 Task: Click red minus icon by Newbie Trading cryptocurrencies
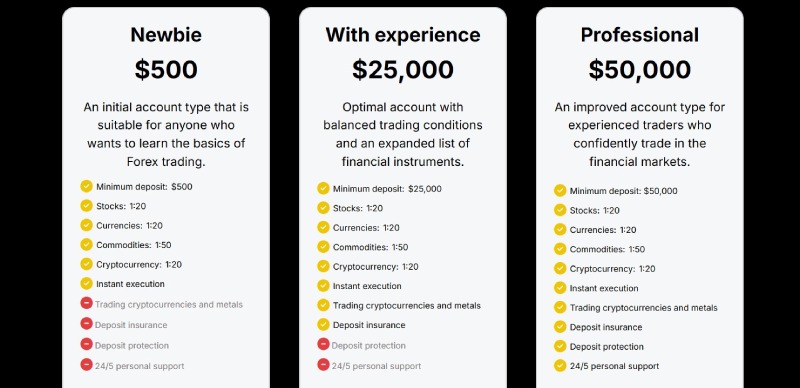[x=86, y=303]
